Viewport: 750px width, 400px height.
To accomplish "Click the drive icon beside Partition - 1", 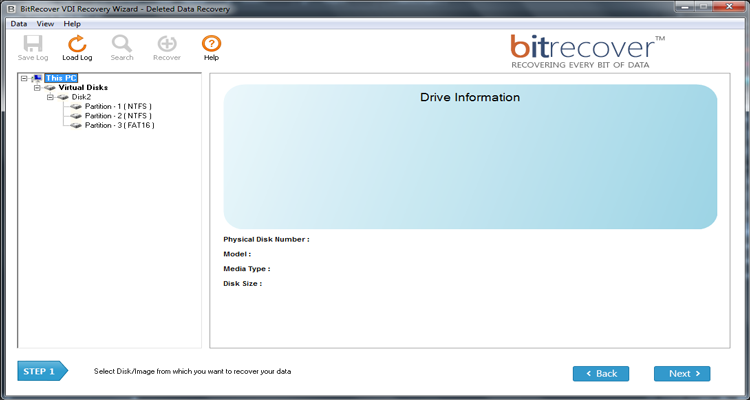I will pos(76,106).
